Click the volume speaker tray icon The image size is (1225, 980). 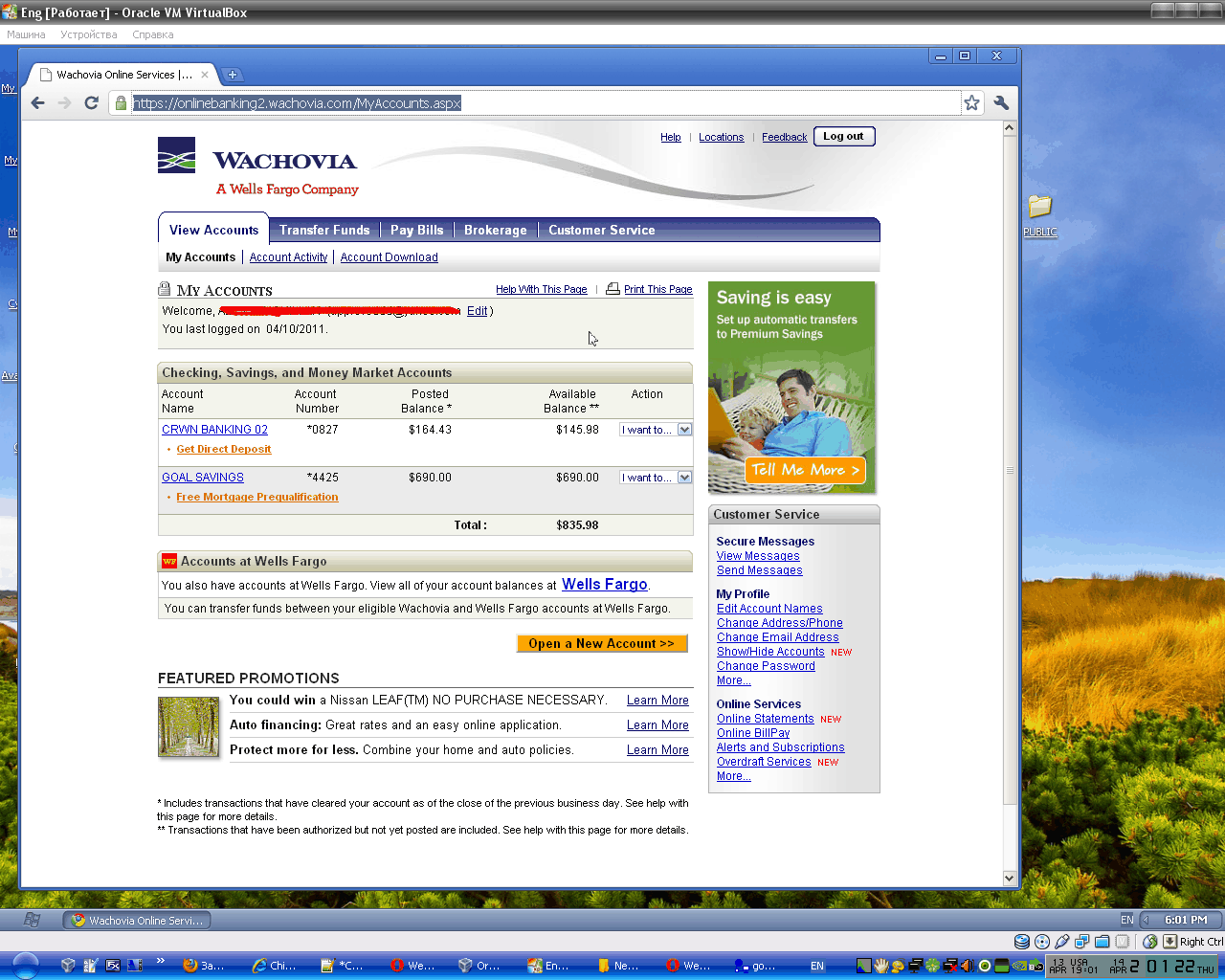968,966
